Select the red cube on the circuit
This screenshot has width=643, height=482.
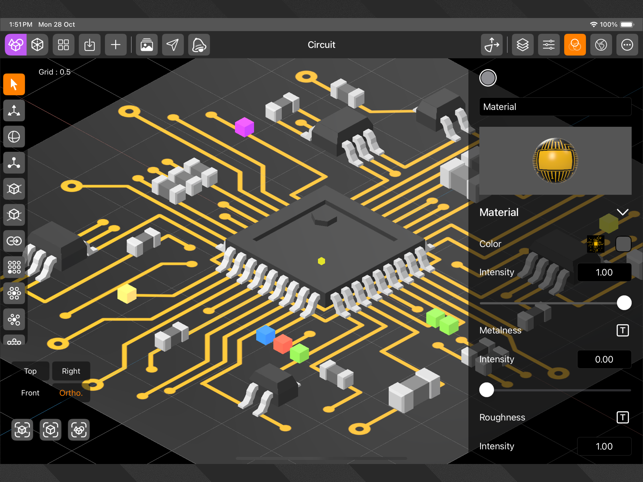[283, 344]
